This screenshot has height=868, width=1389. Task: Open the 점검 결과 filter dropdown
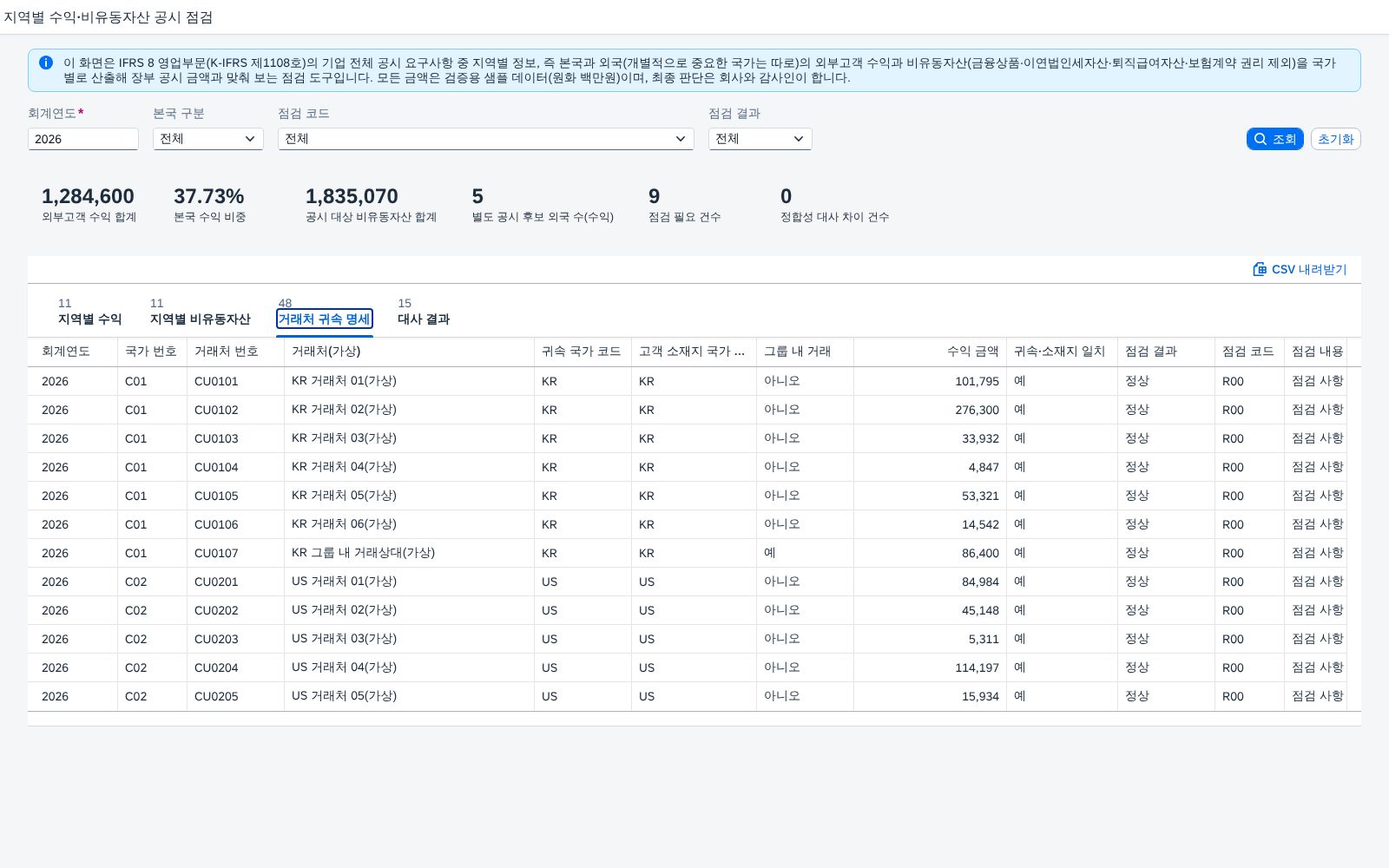click(x=760, y=139)
